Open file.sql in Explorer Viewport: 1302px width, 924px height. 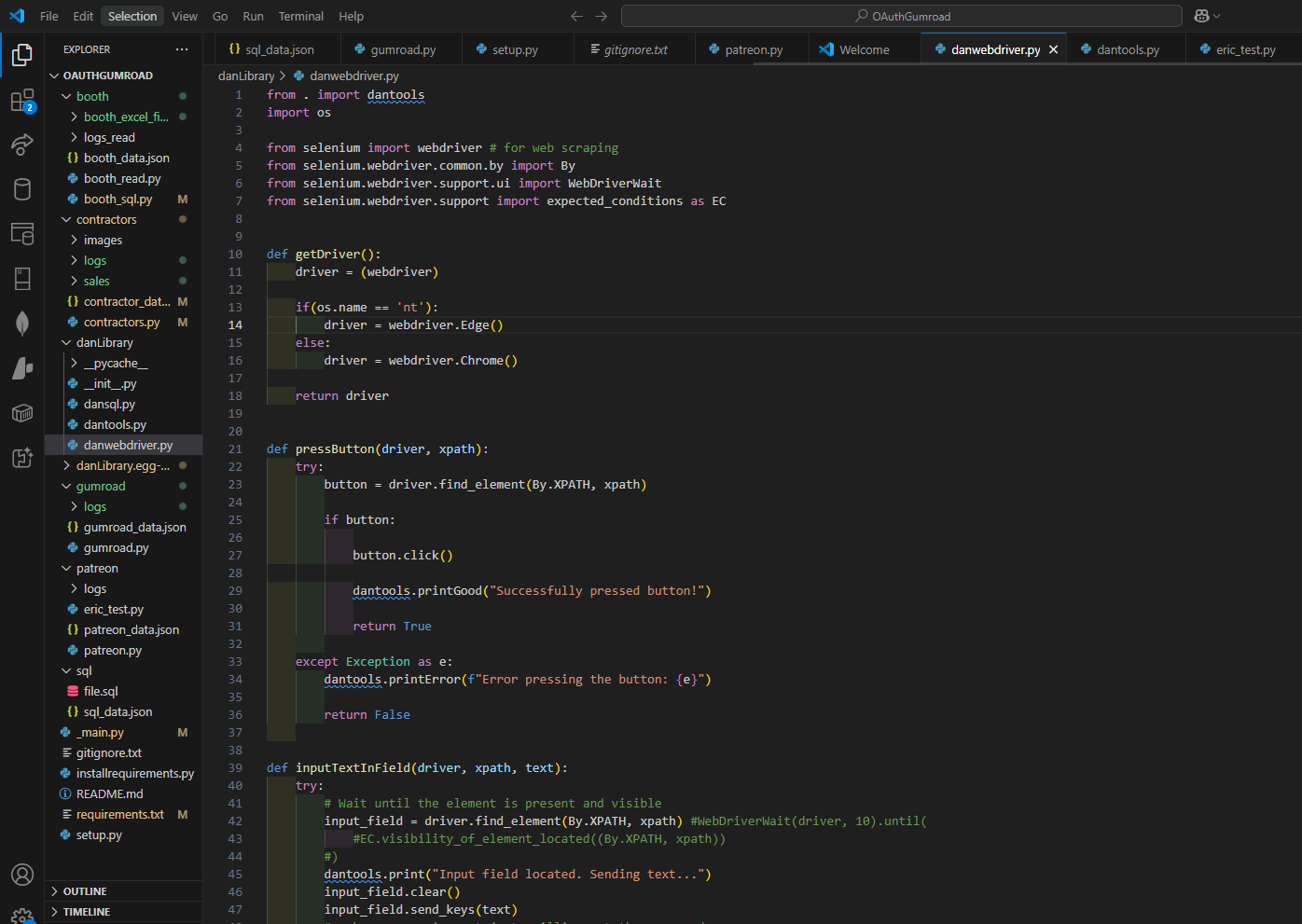tap(123, 691)
